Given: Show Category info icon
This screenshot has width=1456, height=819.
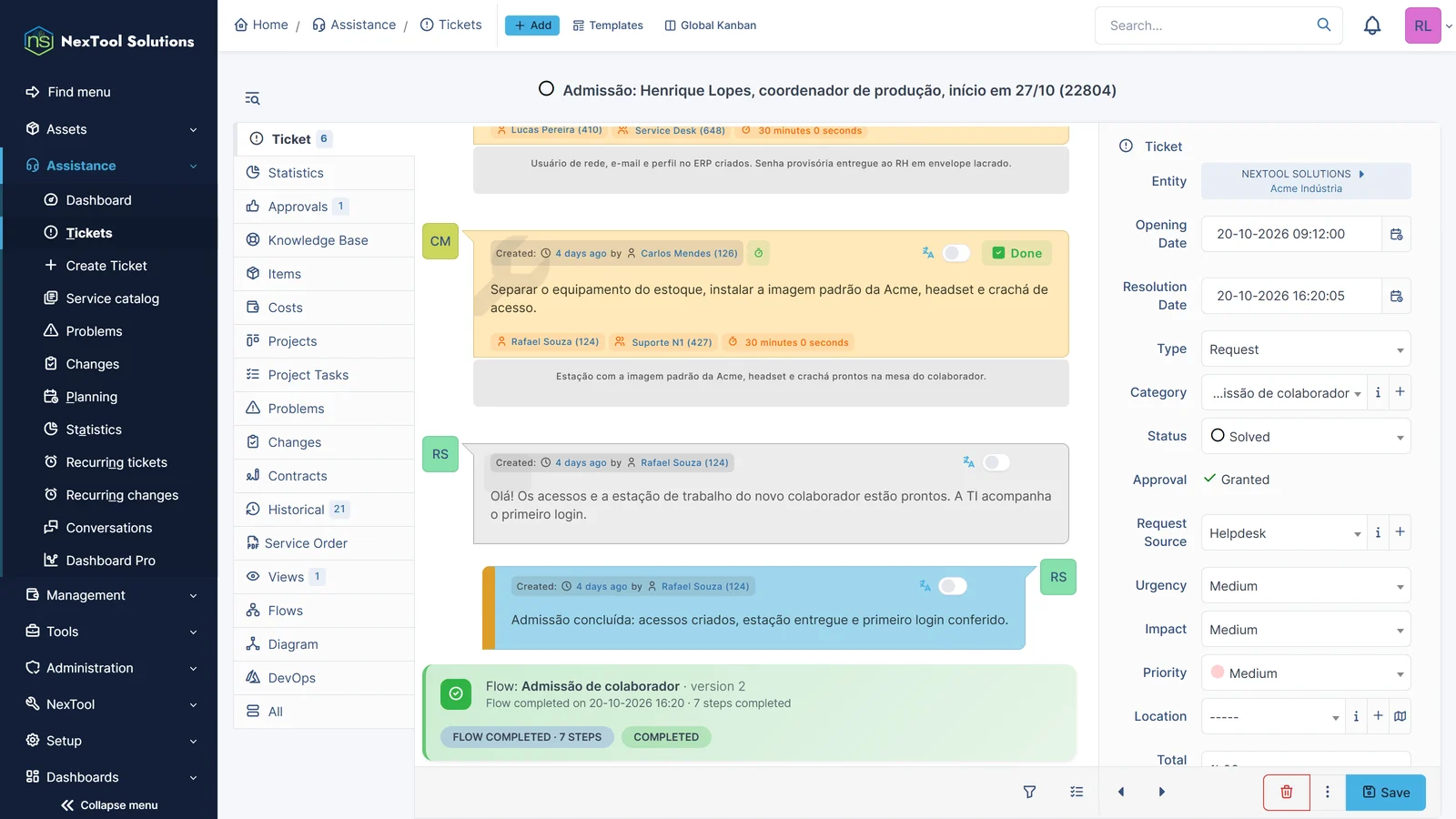Looking at the screenshot, I should coord(1378,392).
